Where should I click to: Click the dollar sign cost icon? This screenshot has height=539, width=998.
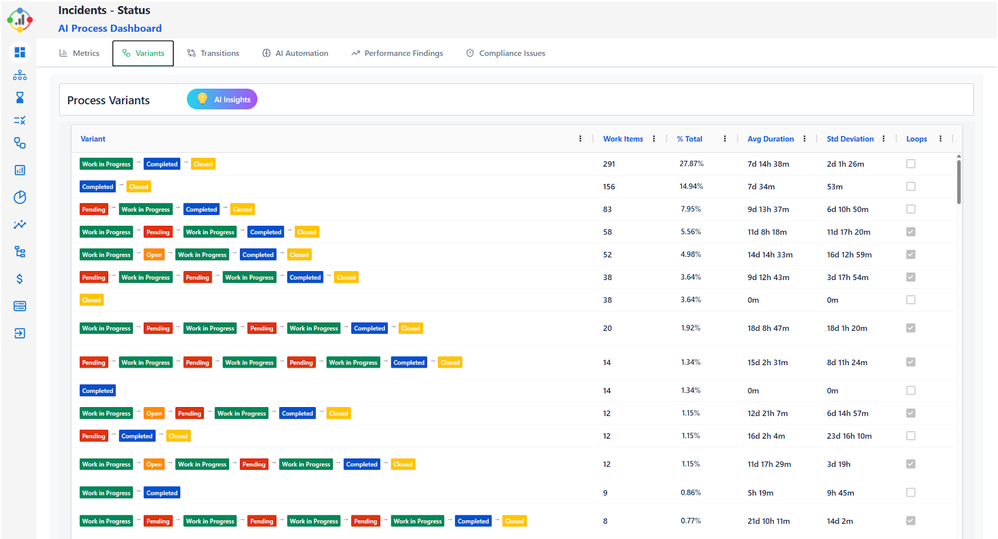coord(20,279)
